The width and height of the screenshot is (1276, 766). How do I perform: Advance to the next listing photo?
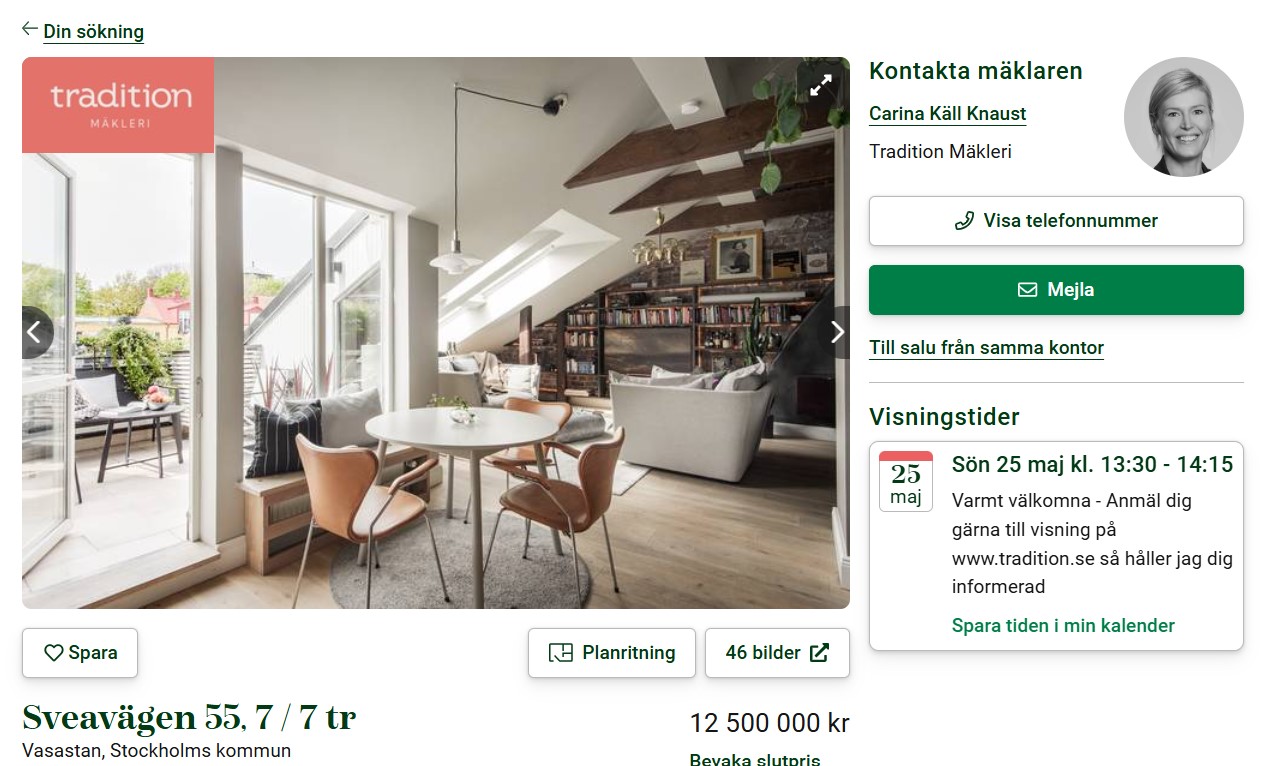pos(837,332)
